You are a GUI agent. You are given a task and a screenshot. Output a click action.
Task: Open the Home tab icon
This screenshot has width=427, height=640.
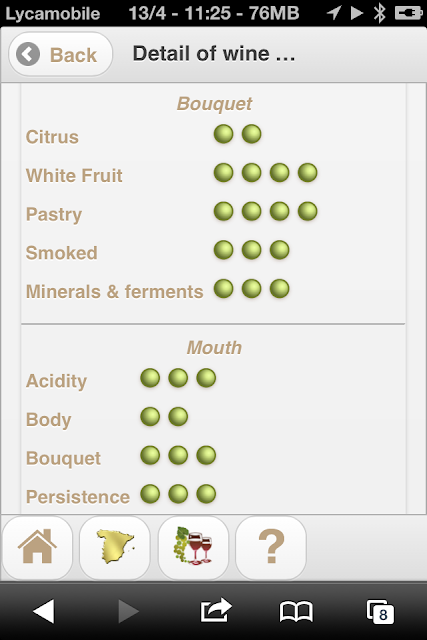point(37,547)
